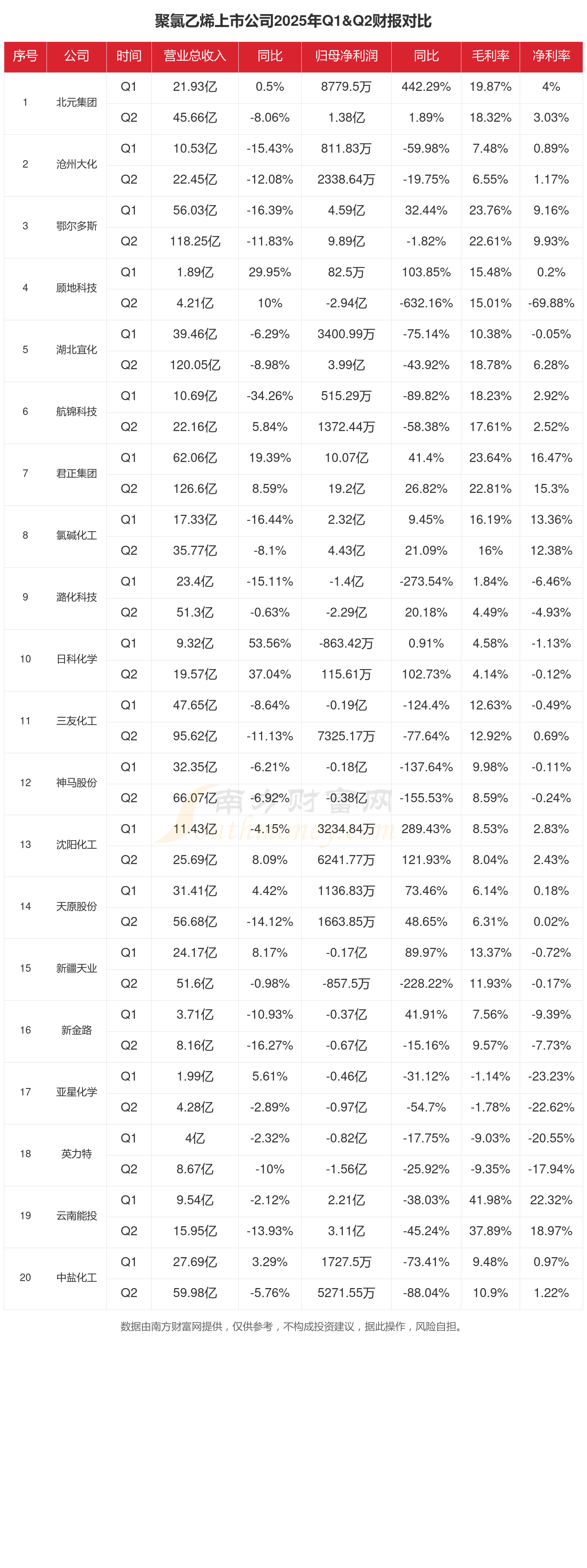The image size is (587, 1568).
Task: Click company name 君正集团
Action: (77, 473)
